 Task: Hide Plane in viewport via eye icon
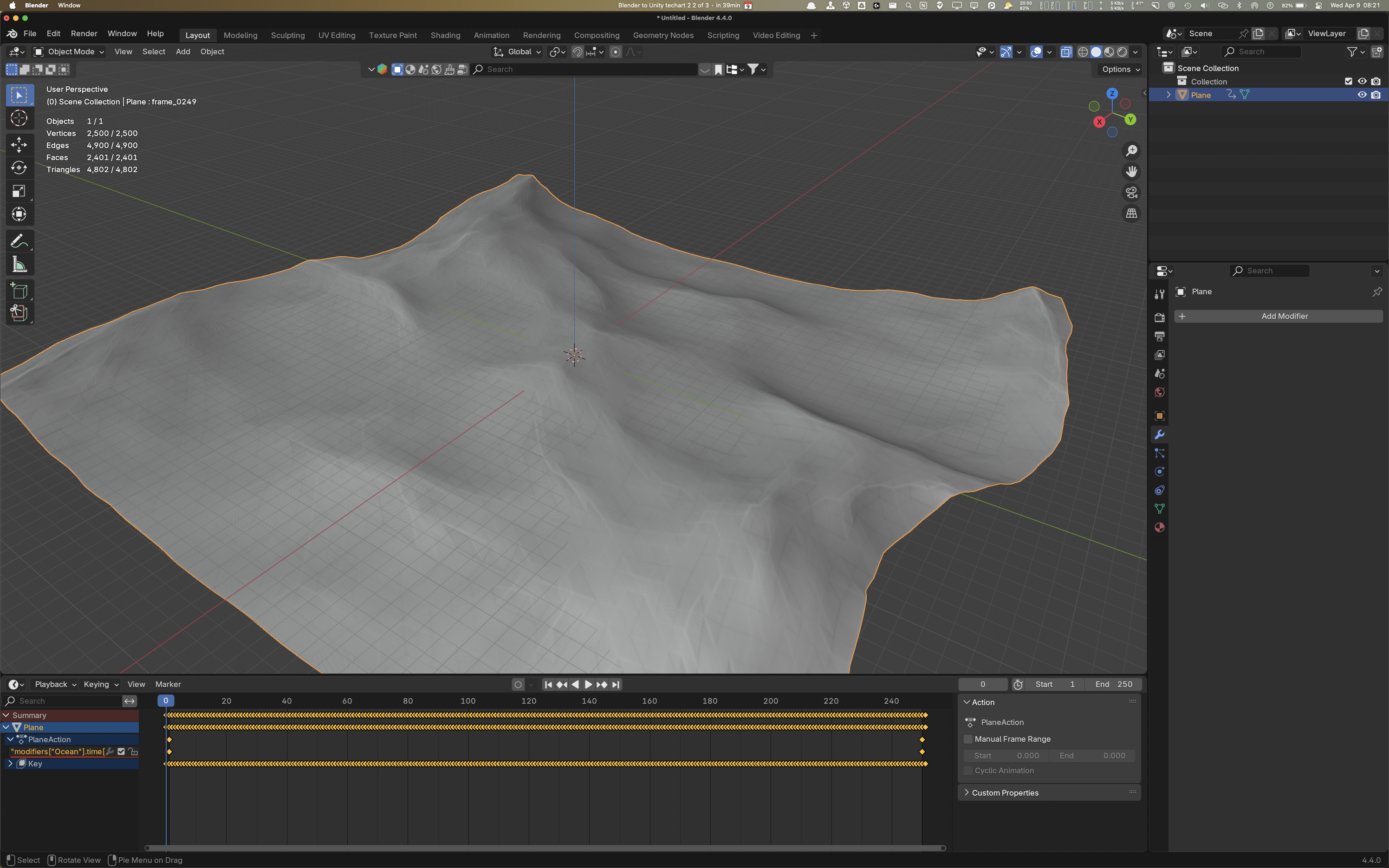coord(1362,95)
